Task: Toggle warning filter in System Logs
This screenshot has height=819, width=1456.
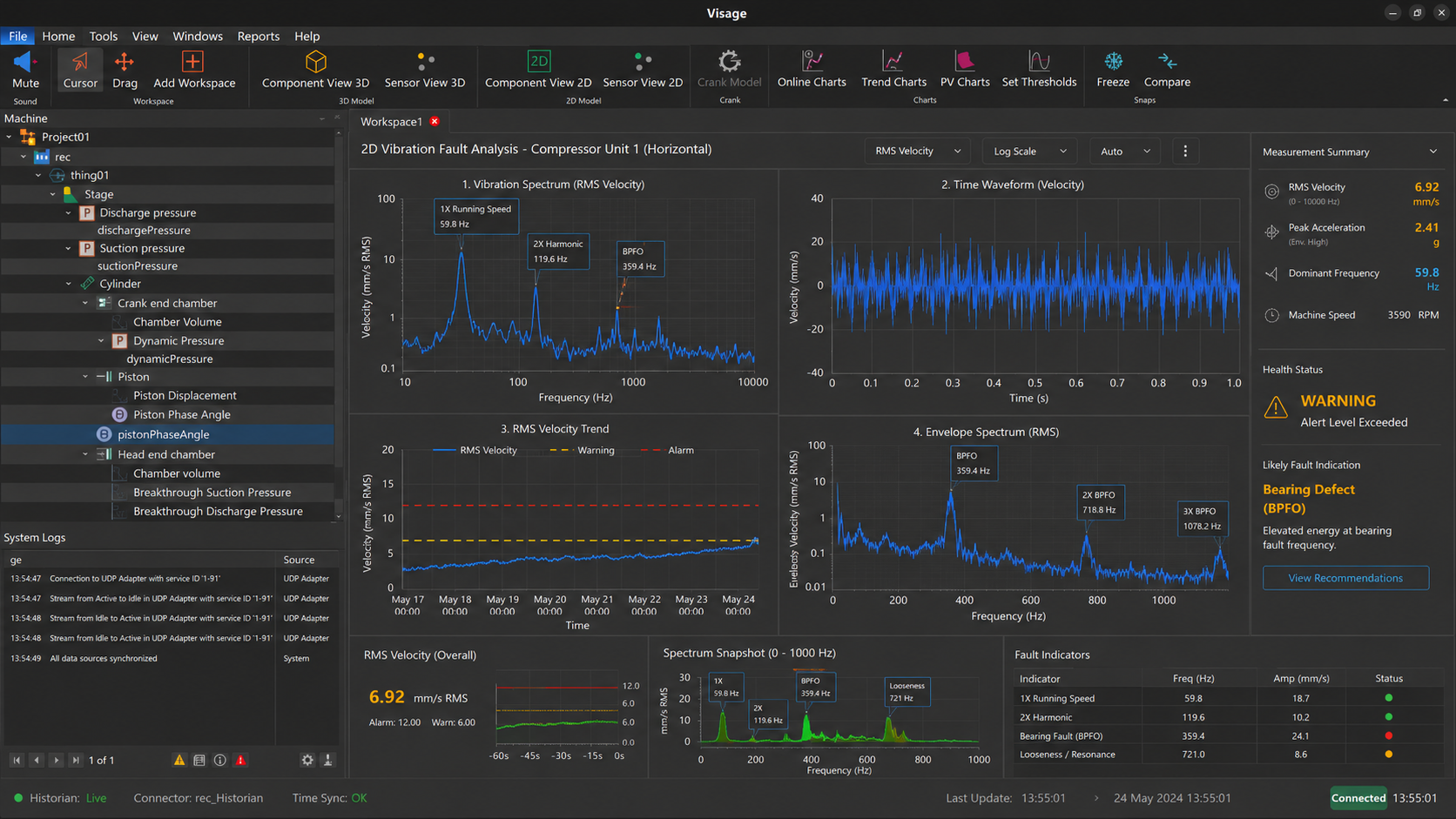Action: [179, 760]
